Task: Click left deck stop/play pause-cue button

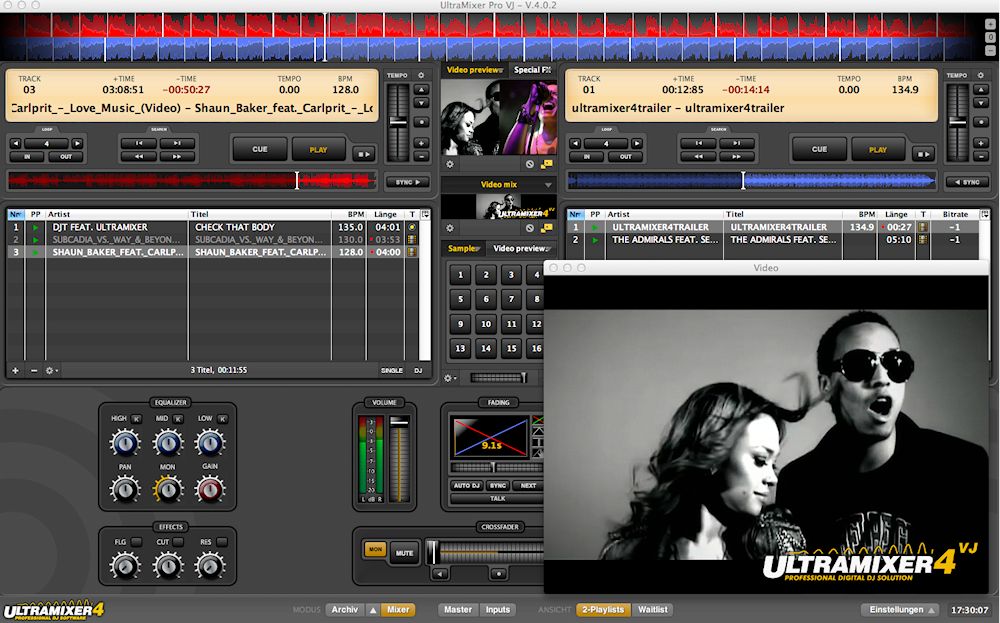Action: pyautogui.click(x=364, y=154)
